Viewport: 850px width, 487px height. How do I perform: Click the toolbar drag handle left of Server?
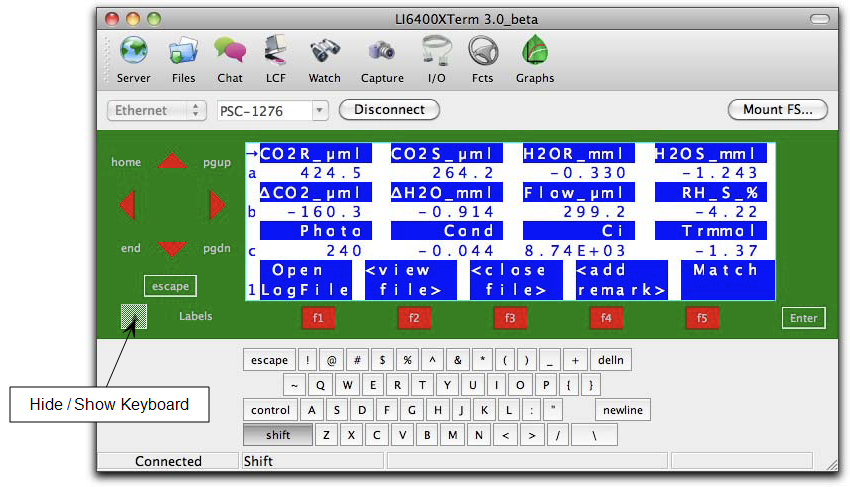point(107,60)
